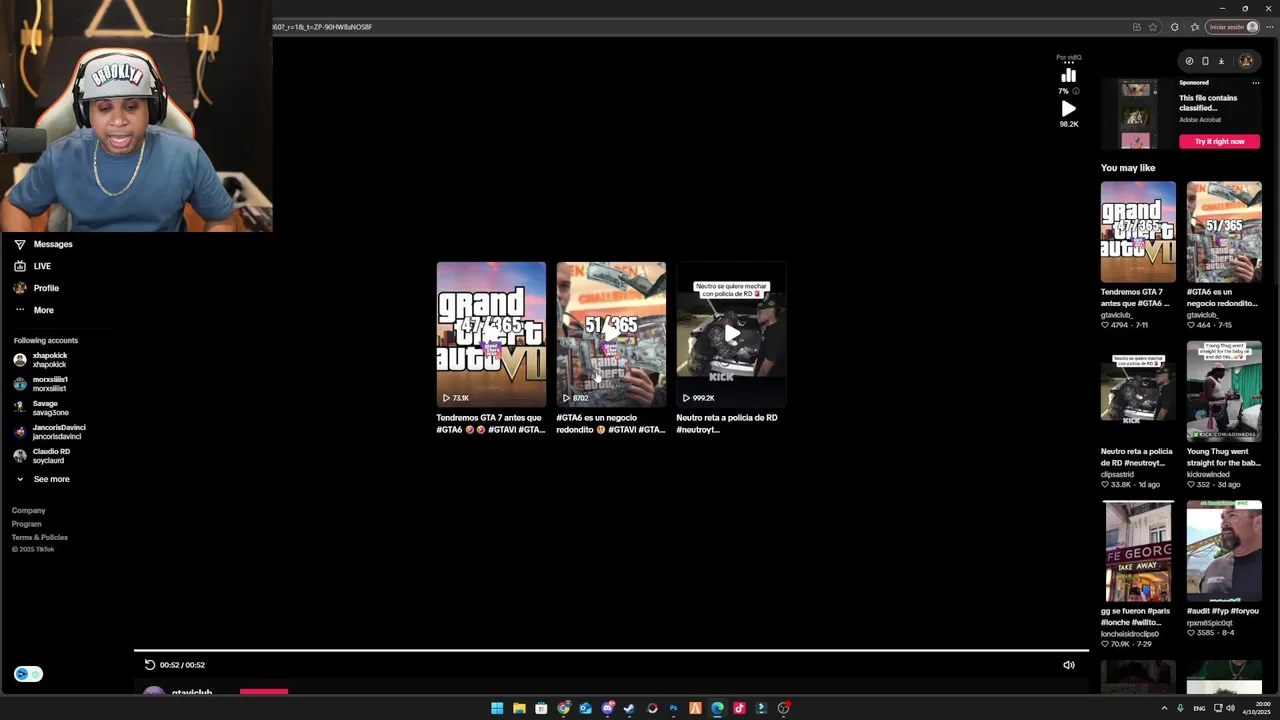The width and height of the screenshot is (1280, 720).
Task: Click the taskbar microphone tray icon
Action: [1181, 708]
